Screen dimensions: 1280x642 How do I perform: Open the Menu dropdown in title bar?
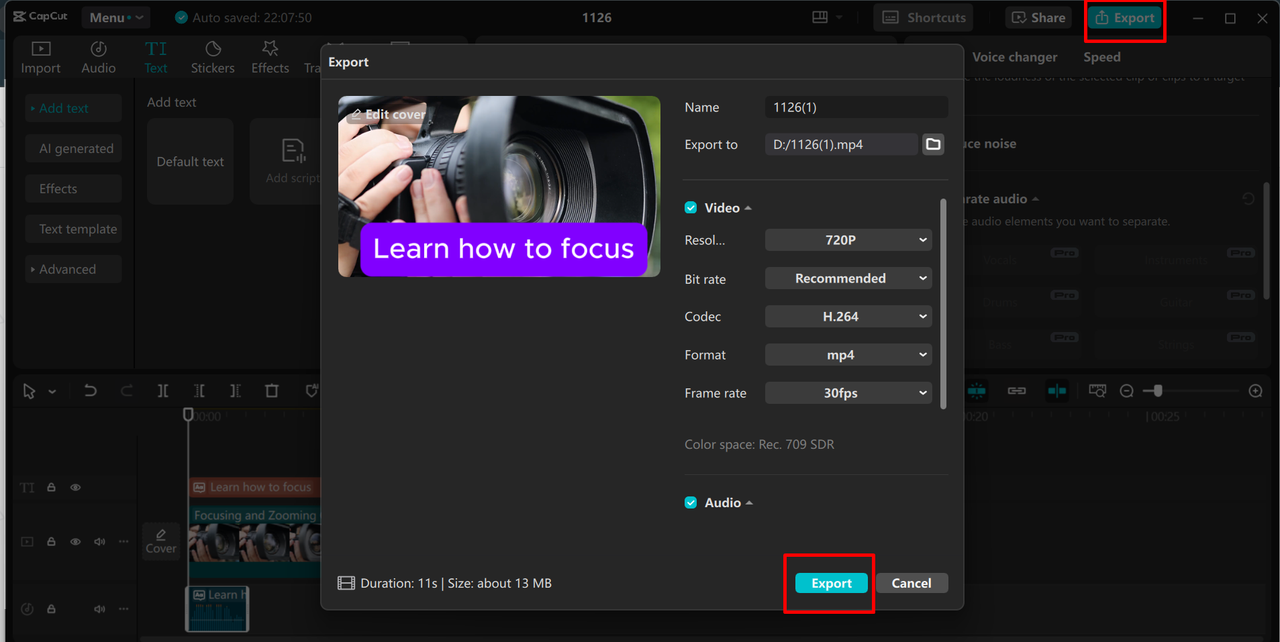pyautogui.click(x=114, y=17)
